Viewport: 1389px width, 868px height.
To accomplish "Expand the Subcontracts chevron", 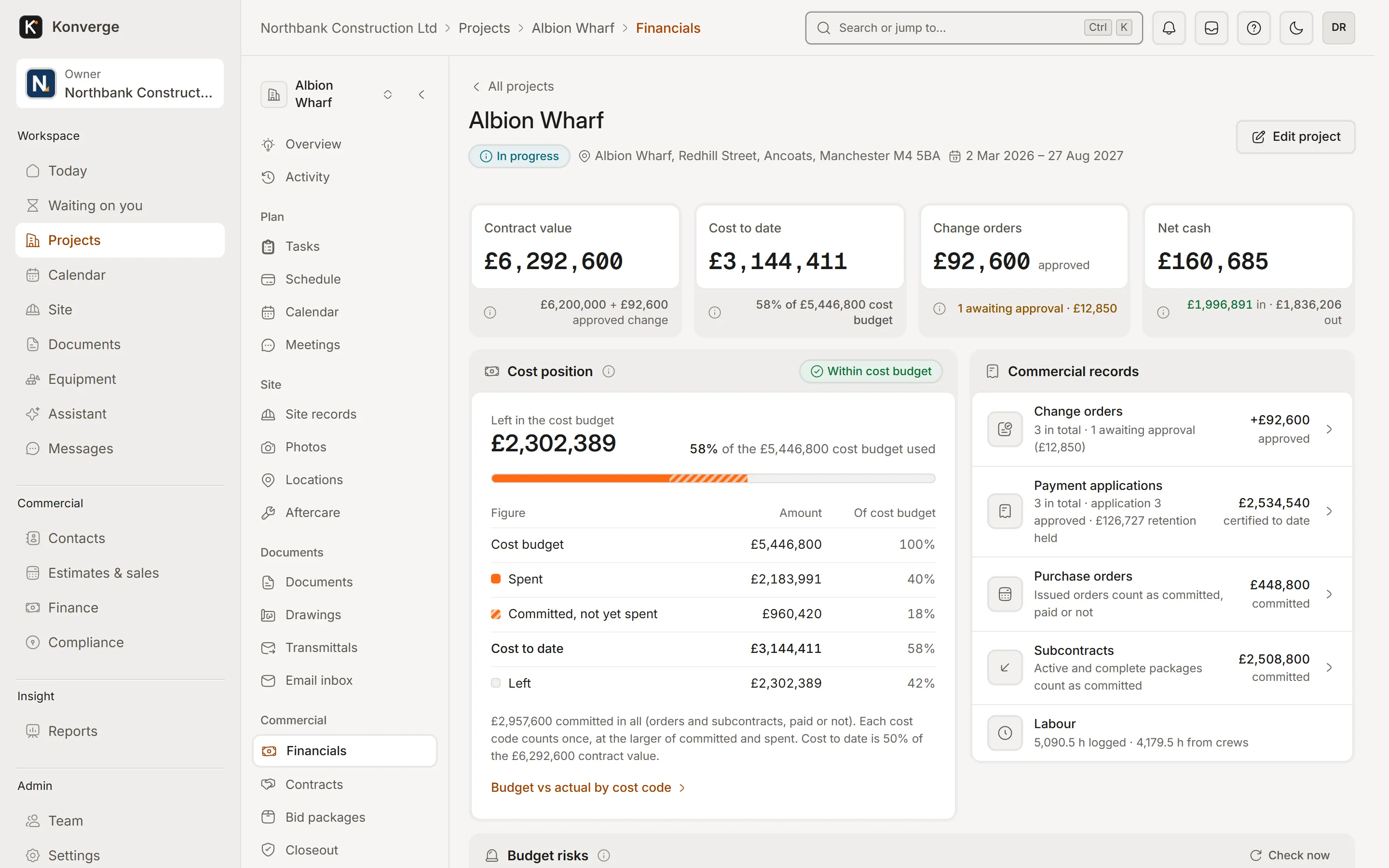I will (x=1329, y=667).
